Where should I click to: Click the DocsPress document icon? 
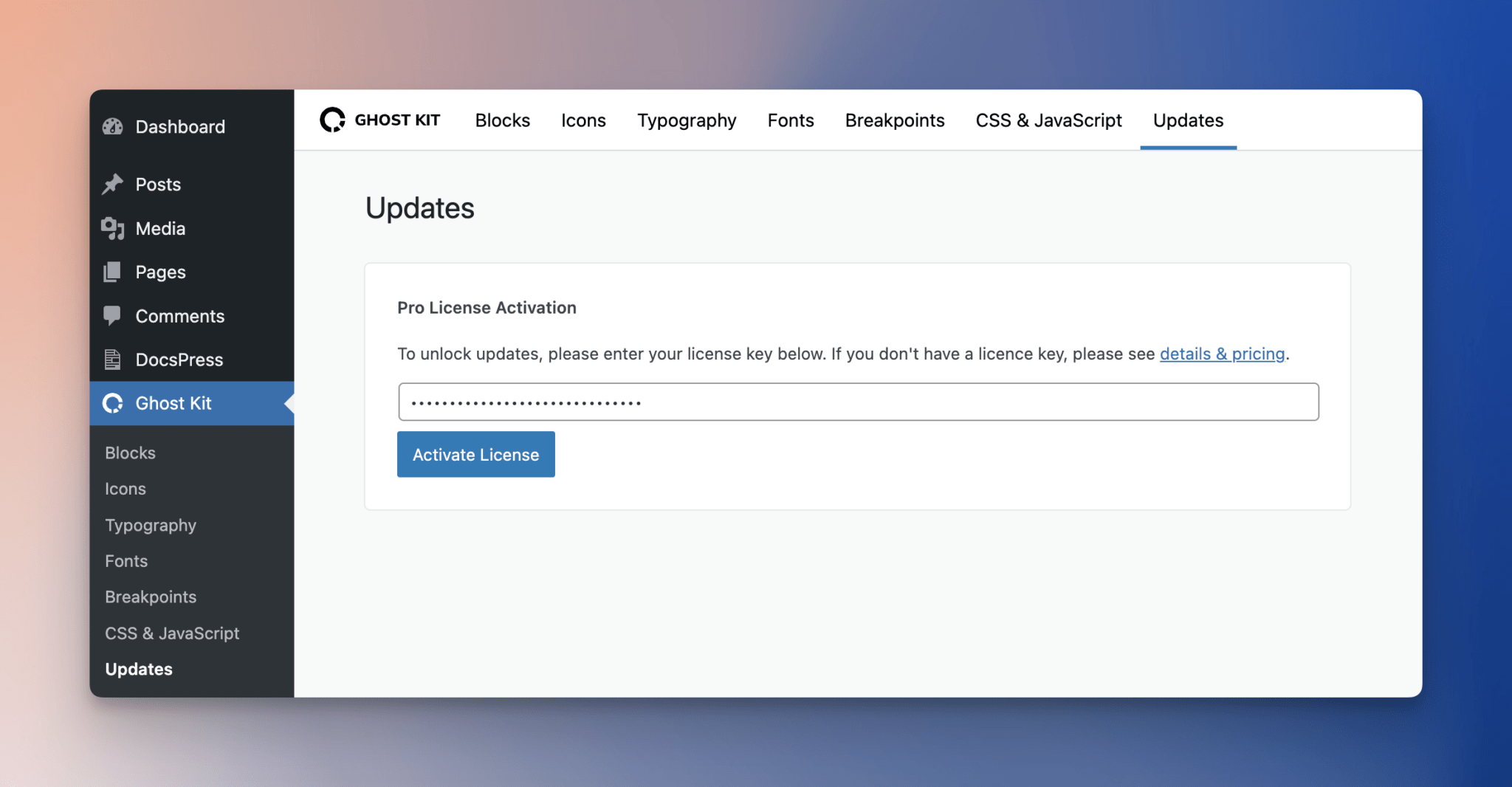click(x=112, y=360)
